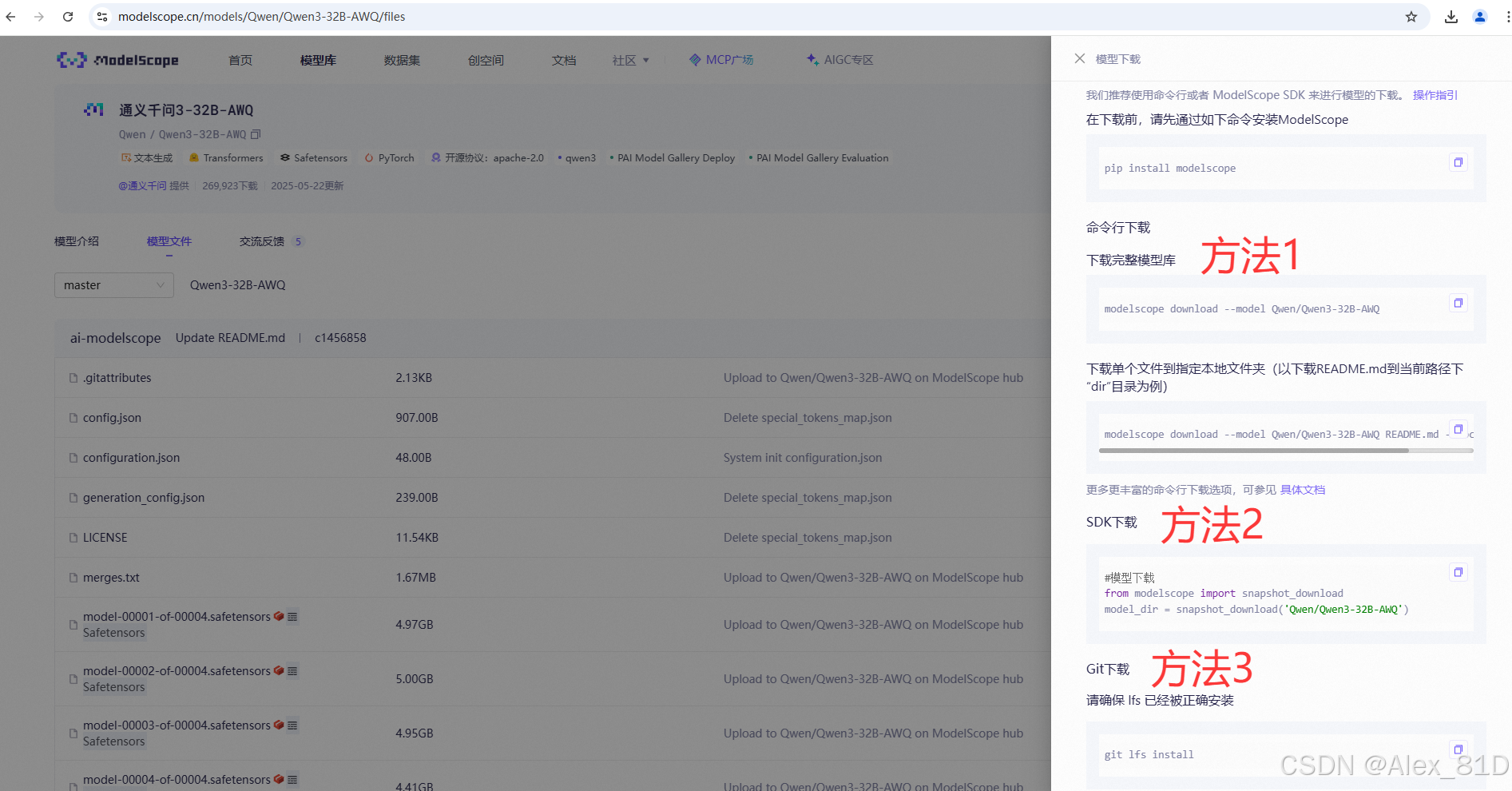Click commit hash c1456858
The height and width of the screenshot is (791, 1512).
(x=340, y=338)
